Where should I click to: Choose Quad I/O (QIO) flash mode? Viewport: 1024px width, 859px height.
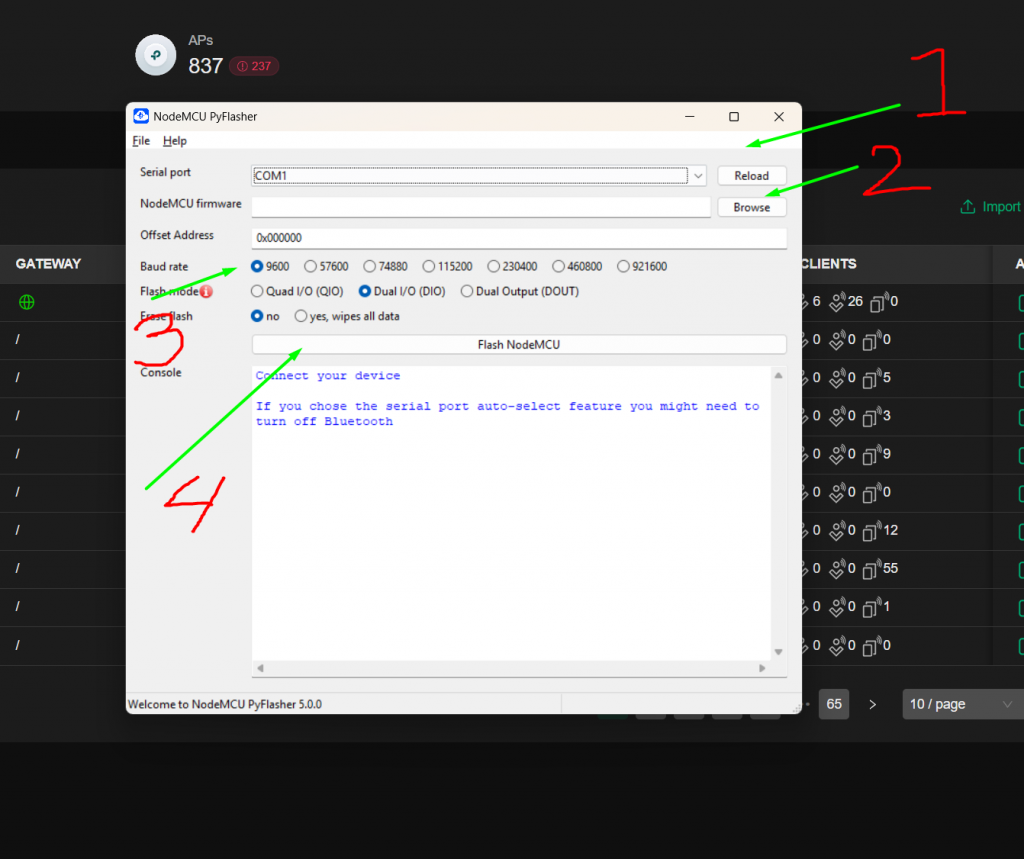tap(257, 291)
